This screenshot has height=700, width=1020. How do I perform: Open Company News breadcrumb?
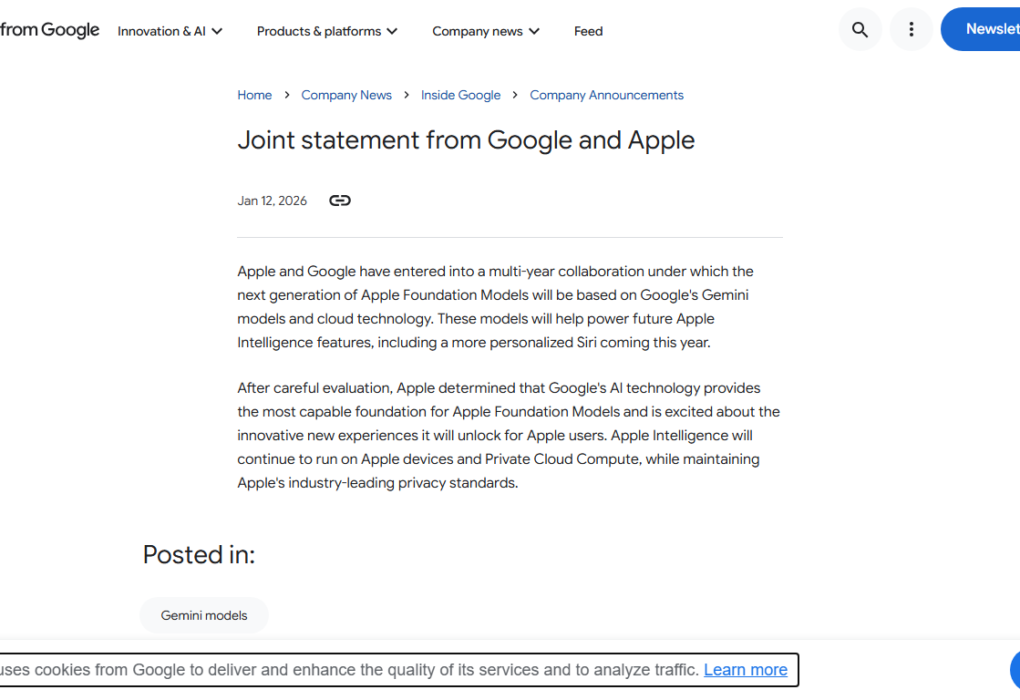346,95
